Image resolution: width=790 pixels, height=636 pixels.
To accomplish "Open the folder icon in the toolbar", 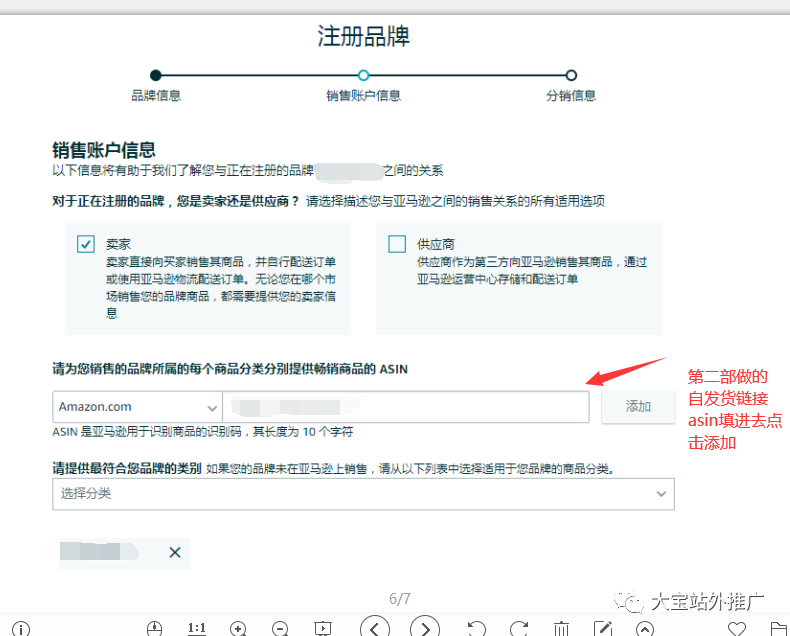I will [x=779, y=628].
